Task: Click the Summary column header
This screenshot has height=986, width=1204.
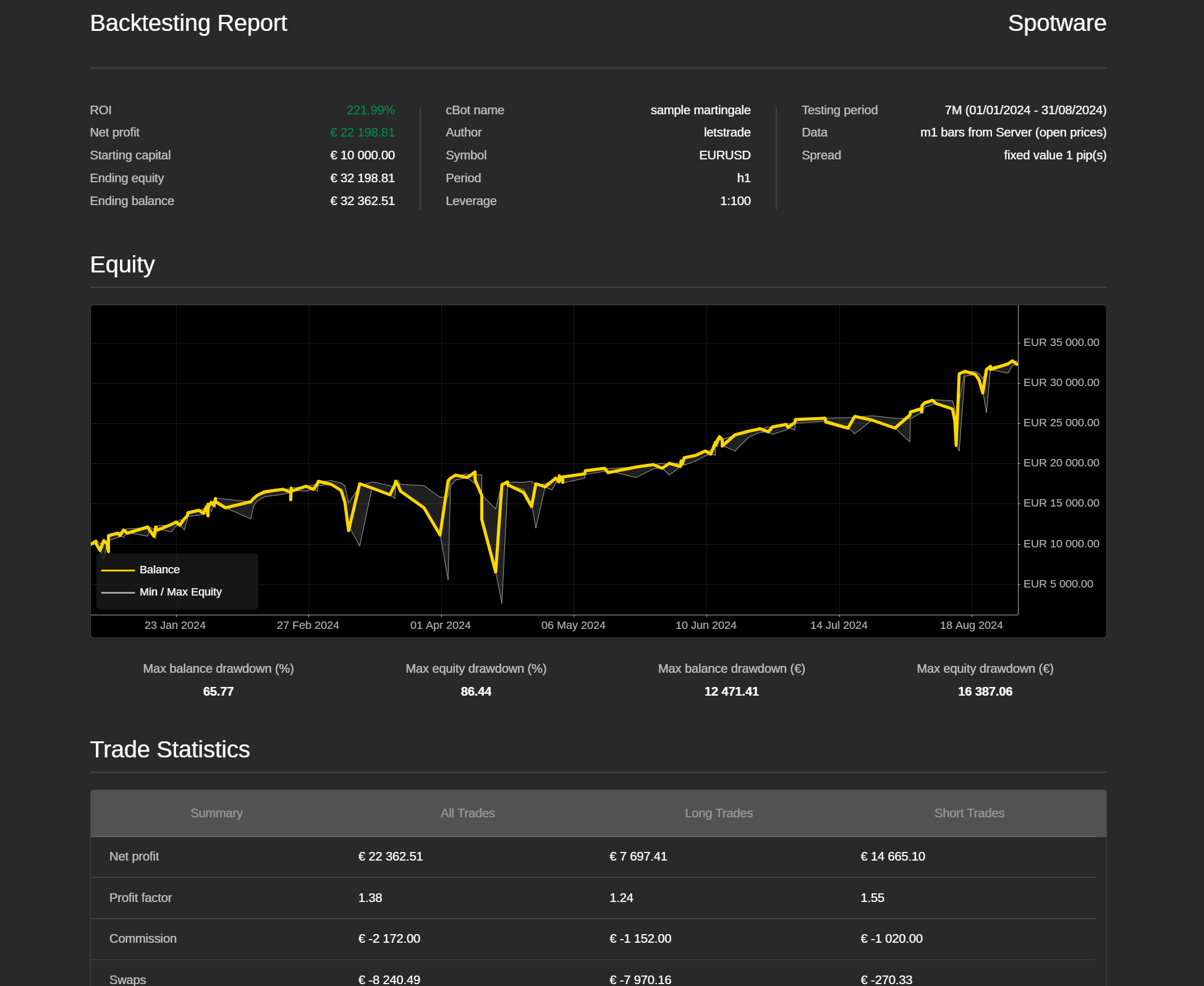Action: (x=216, y=813)
